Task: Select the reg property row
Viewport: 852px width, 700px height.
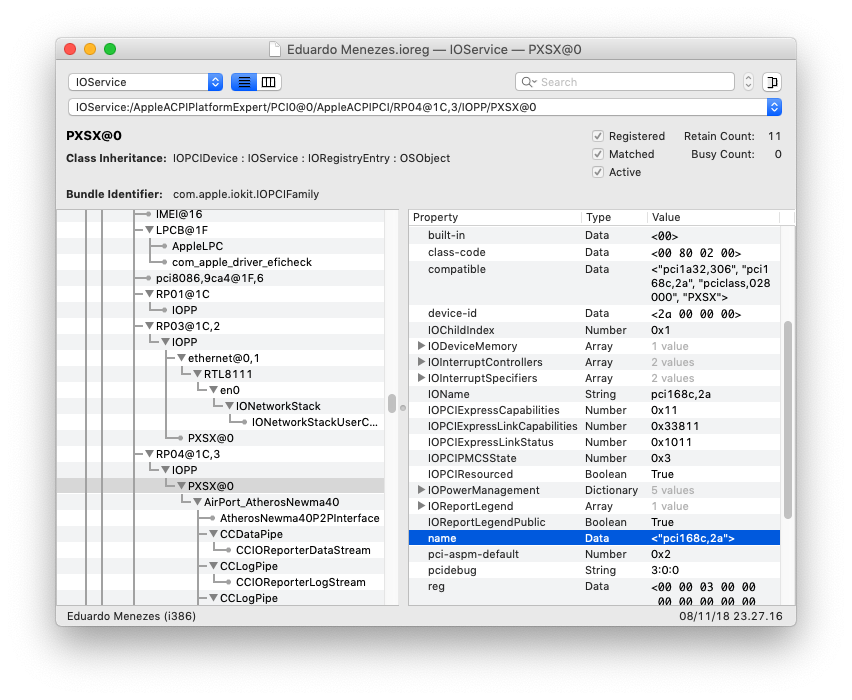Action: click(594, 592)
